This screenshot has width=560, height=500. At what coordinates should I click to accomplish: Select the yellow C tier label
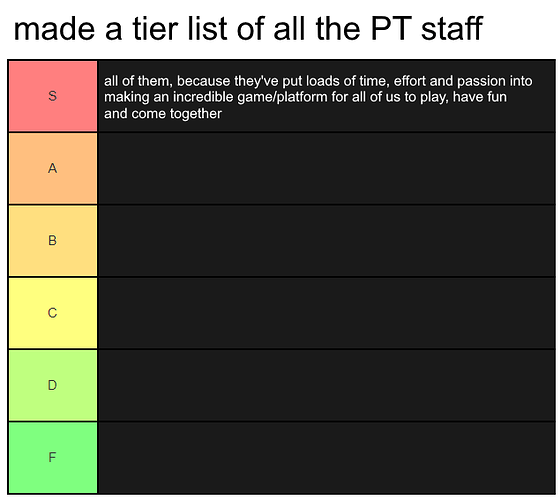(53, 313)
